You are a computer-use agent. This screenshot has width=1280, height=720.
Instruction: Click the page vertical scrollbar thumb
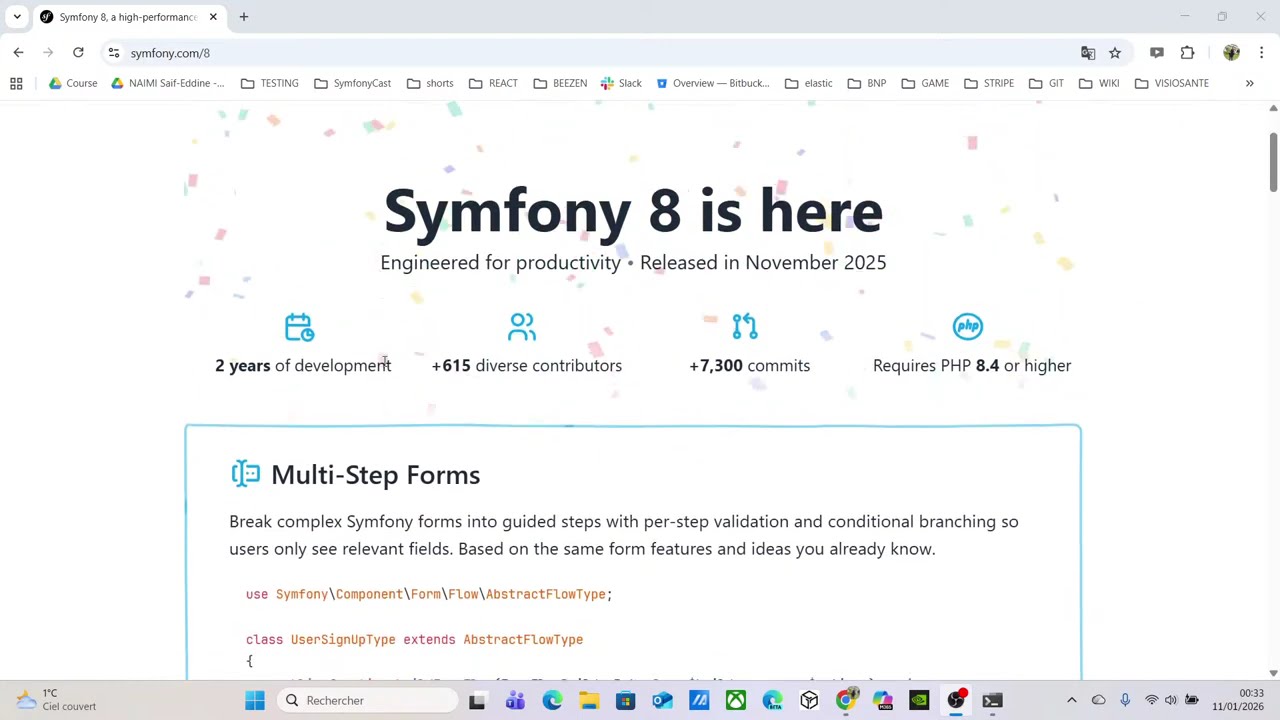click(x=1273, y=160)
